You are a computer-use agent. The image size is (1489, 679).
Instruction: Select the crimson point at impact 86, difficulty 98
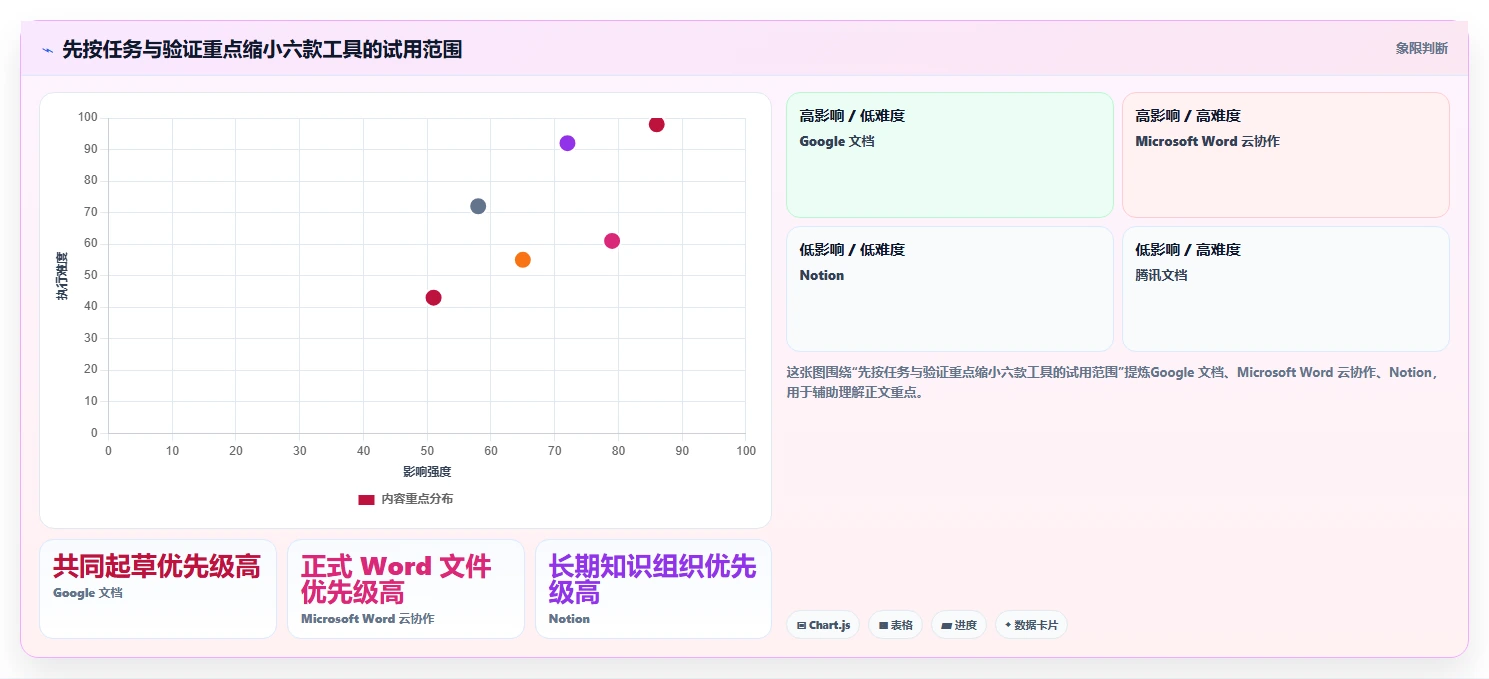coord(656,124)
